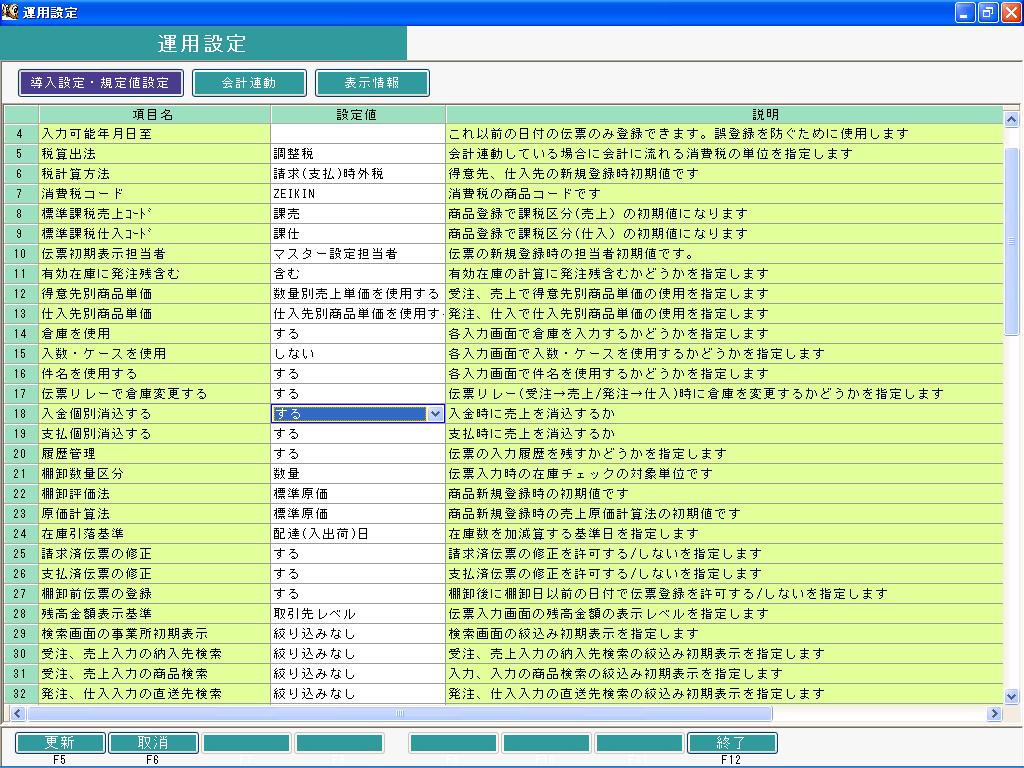
Task: Click the 取消 (F6) button
Action: click(153, 743)
